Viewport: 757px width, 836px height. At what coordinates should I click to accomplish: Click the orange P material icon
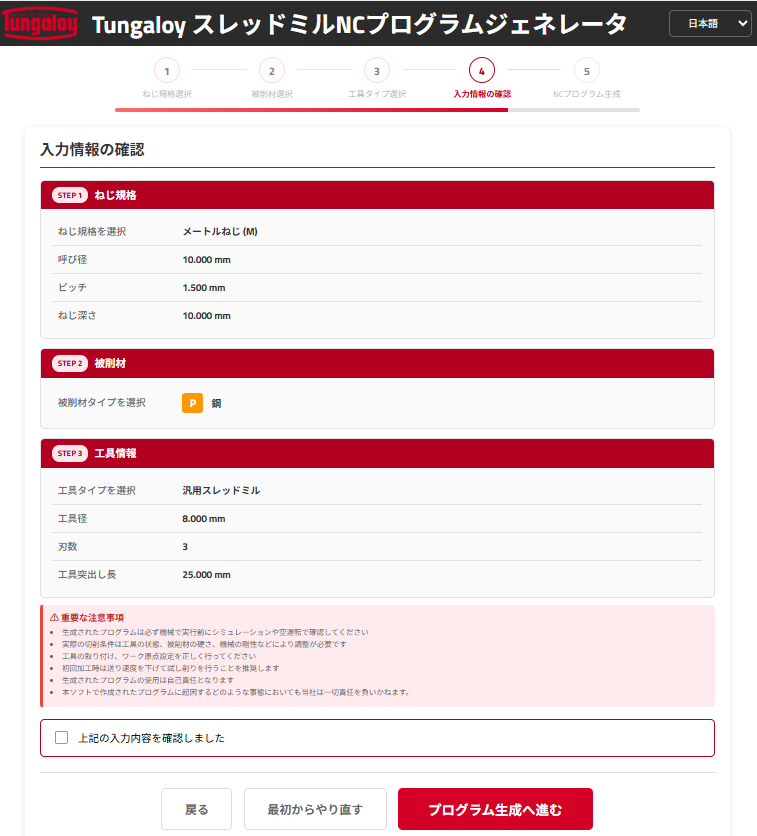192,403
